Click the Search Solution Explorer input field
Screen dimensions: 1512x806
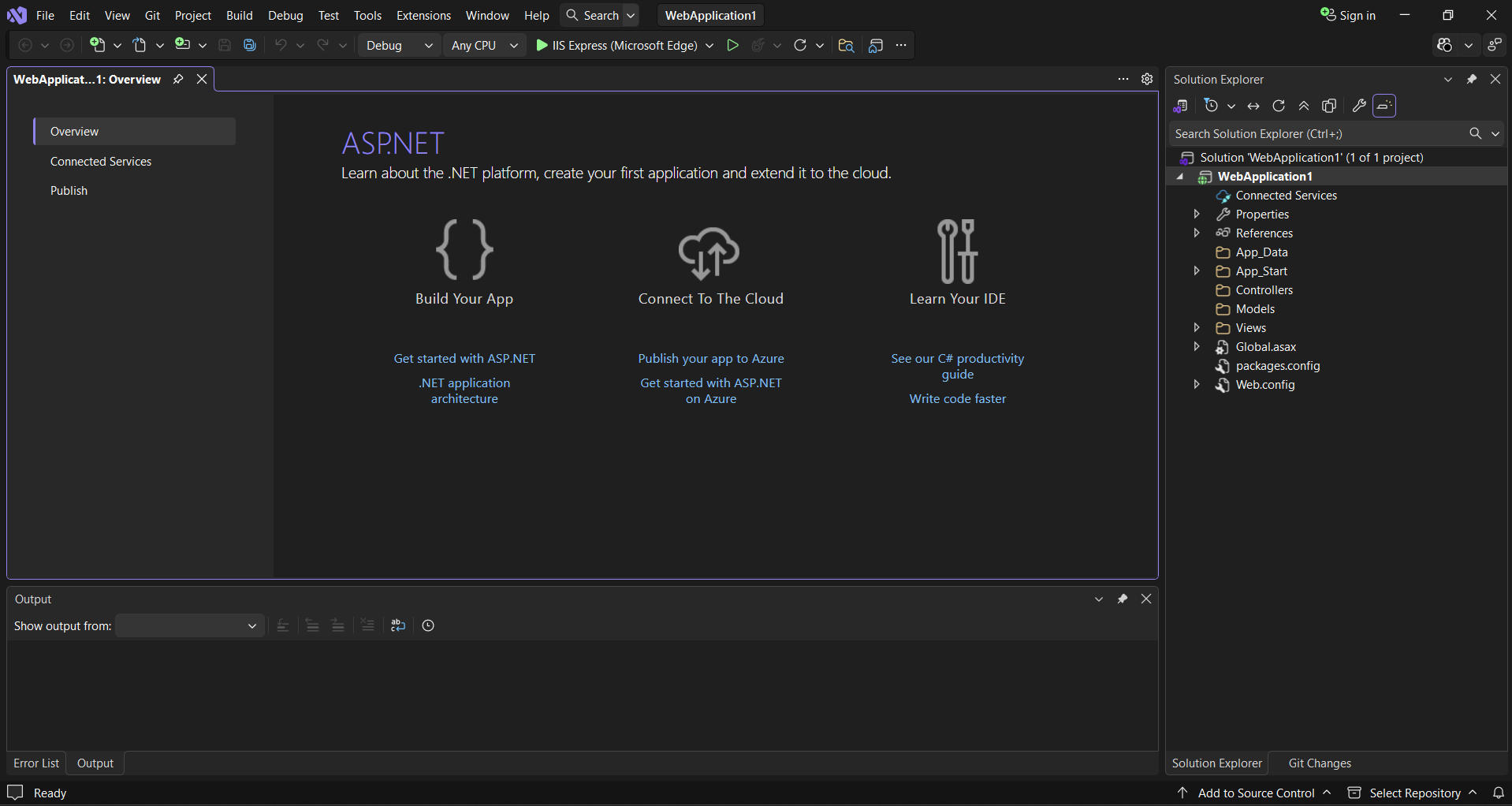coord(1316,133)
